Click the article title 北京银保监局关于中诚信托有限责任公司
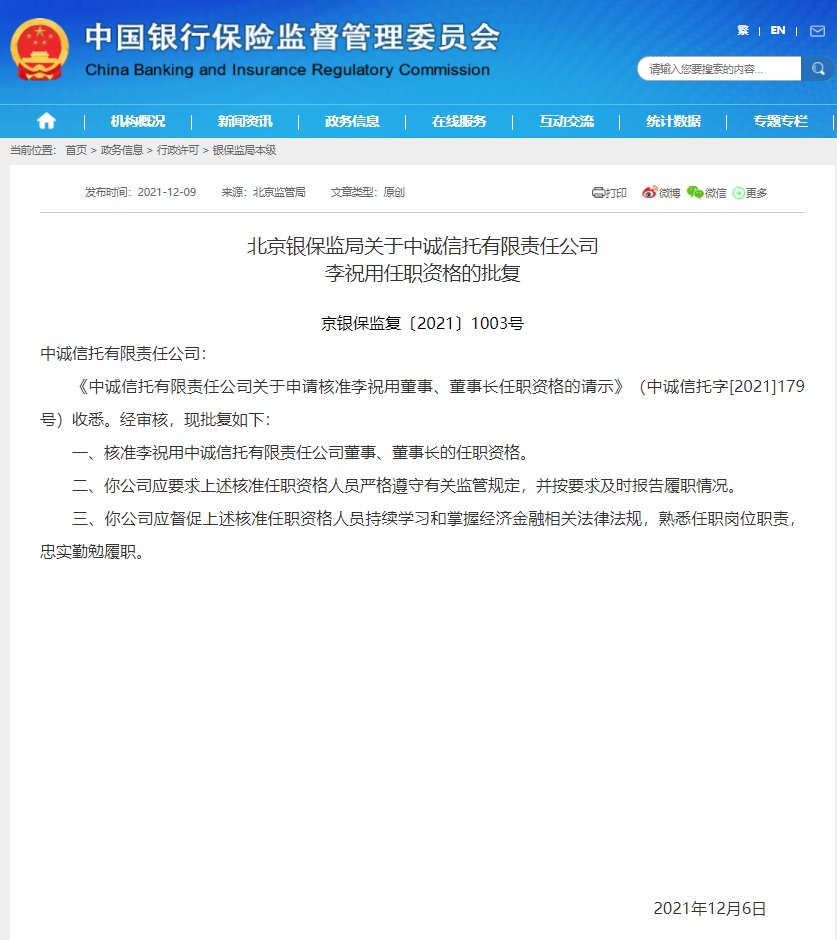 pos(423,246)
